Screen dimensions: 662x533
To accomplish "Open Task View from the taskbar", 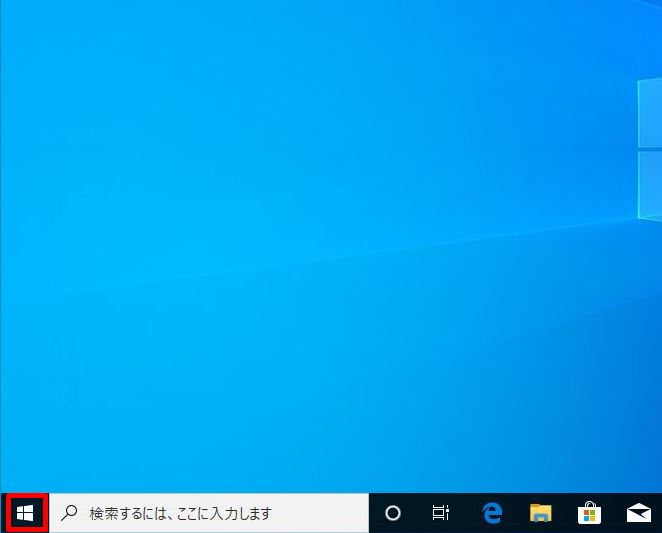I will point(440,513).
